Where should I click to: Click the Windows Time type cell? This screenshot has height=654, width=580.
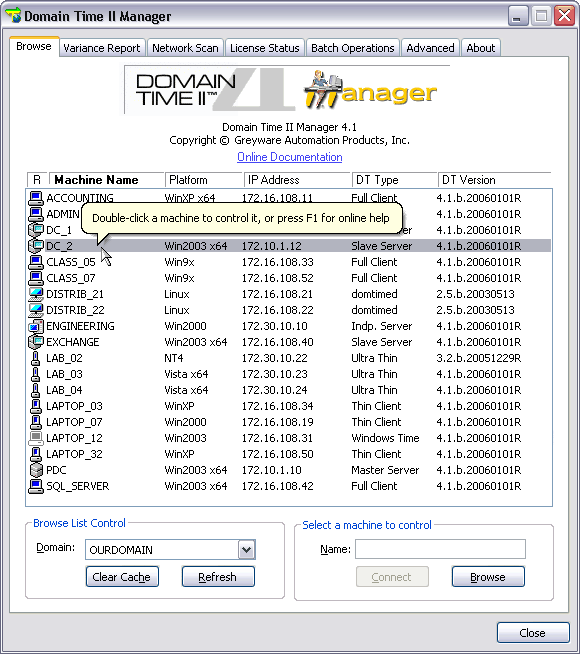pyautogui.click(x=385, y=438)
